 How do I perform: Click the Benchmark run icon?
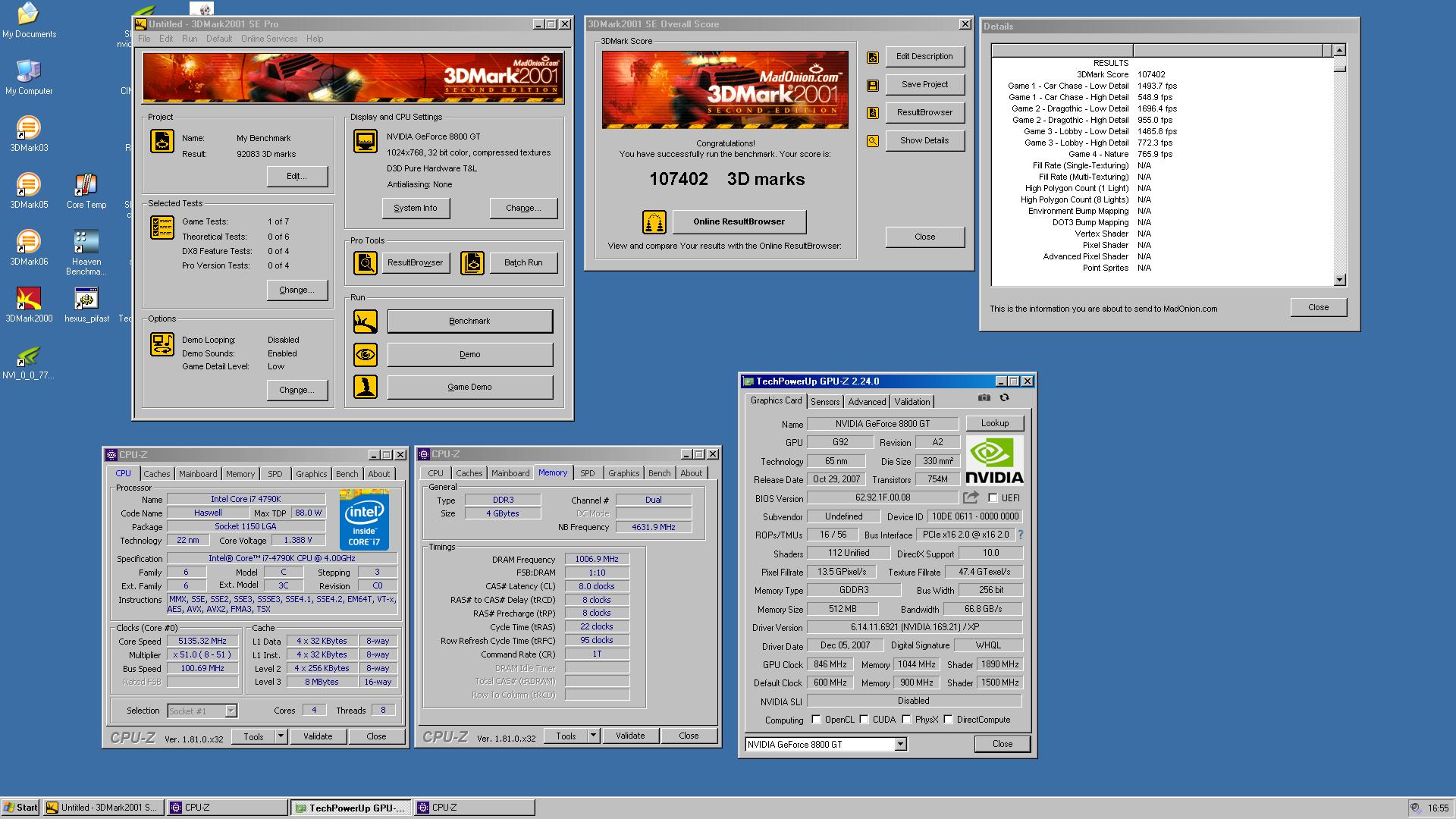tap(366, 322)
